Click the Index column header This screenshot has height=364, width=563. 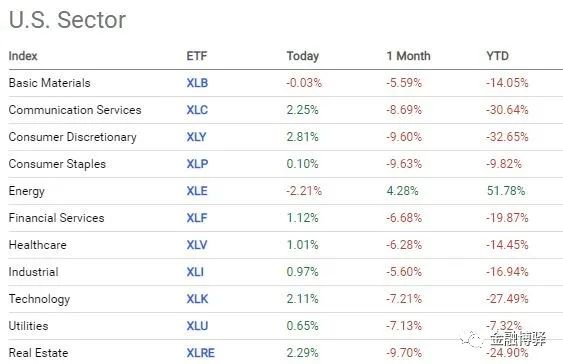click(x=23, y=56)
